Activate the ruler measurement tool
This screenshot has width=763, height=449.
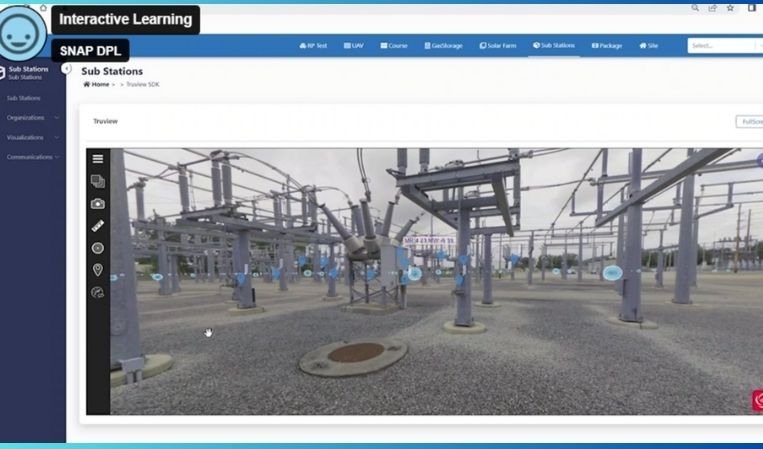[98, 226]
